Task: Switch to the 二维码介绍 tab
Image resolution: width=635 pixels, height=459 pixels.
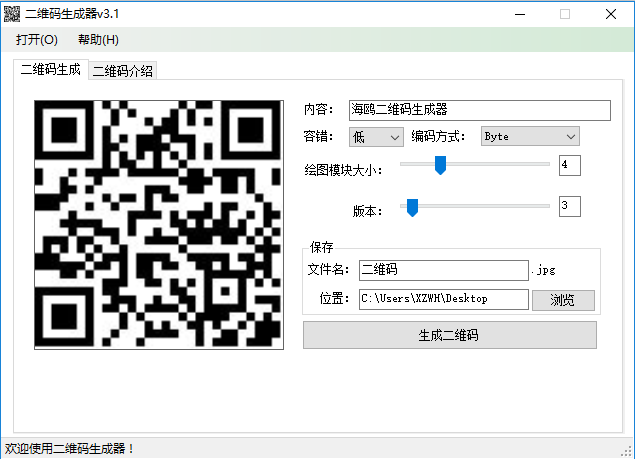Action: coord(123,71)
